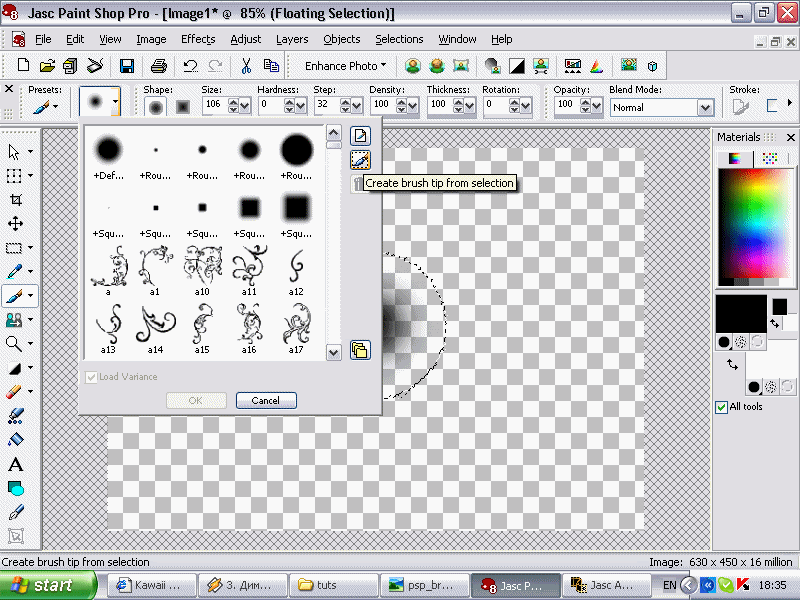
Task: Click the Swatches tab in Materials palette
Action: pos(769,158)
